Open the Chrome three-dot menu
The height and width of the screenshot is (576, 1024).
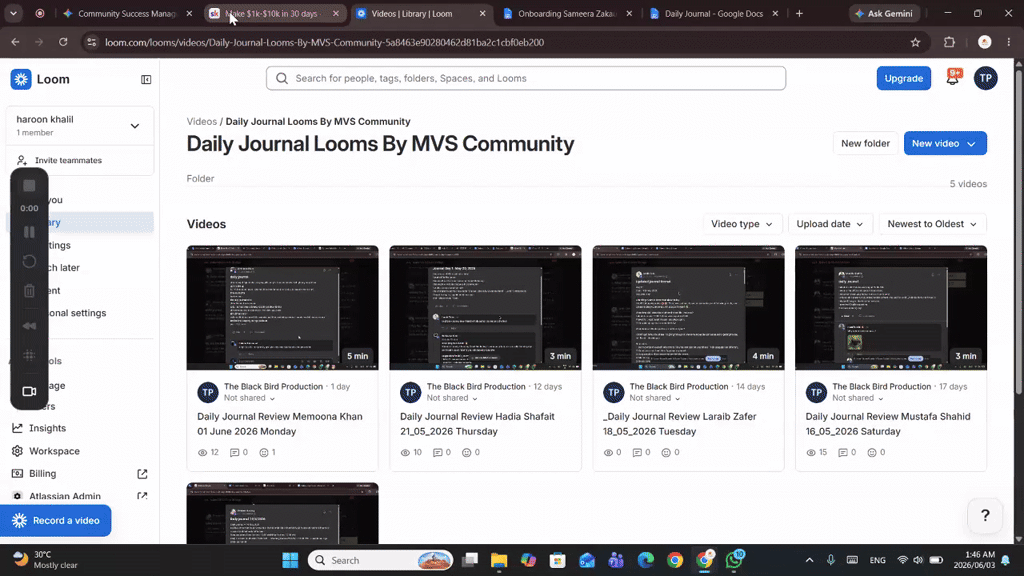[1009, 42]
